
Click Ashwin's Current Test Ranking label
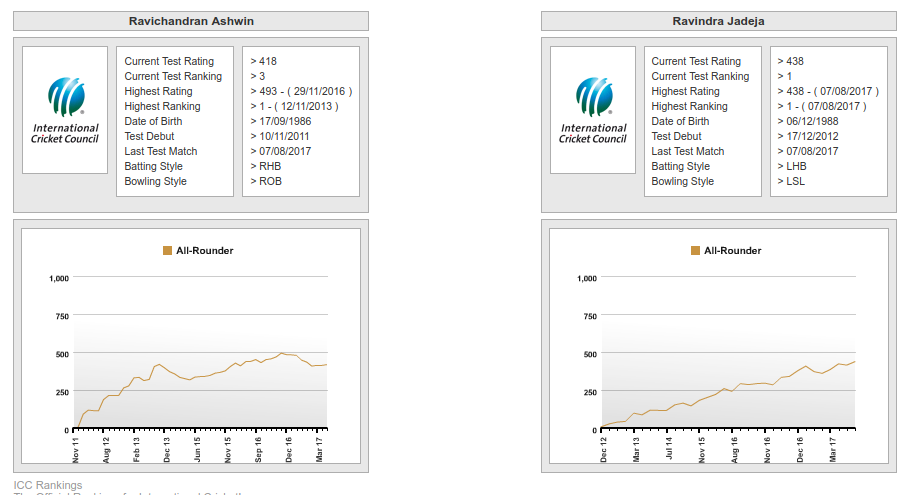[173, 77]
